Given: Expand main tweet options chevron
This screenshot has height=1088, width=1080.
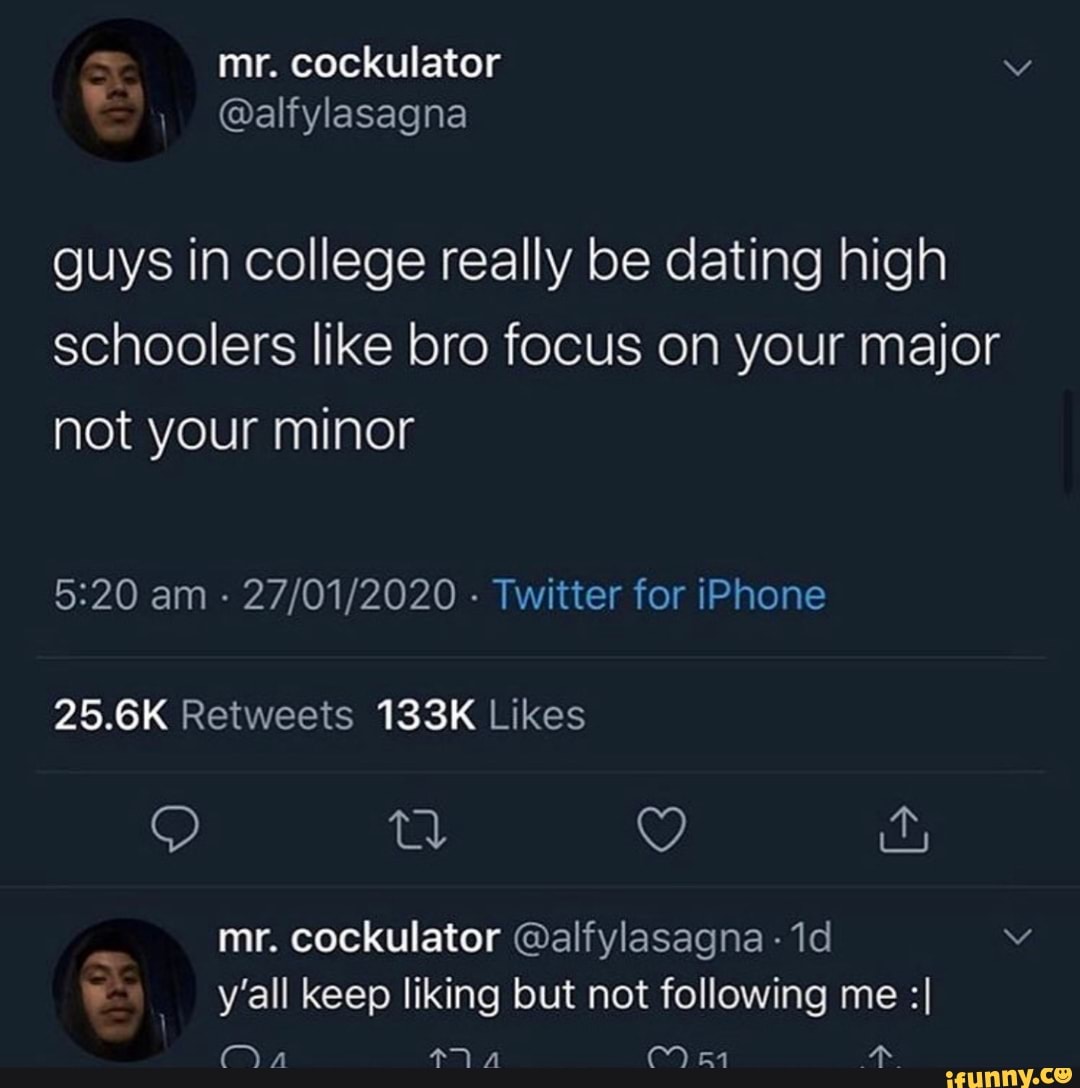Looking at the screenshot, I should (1018, 68).
